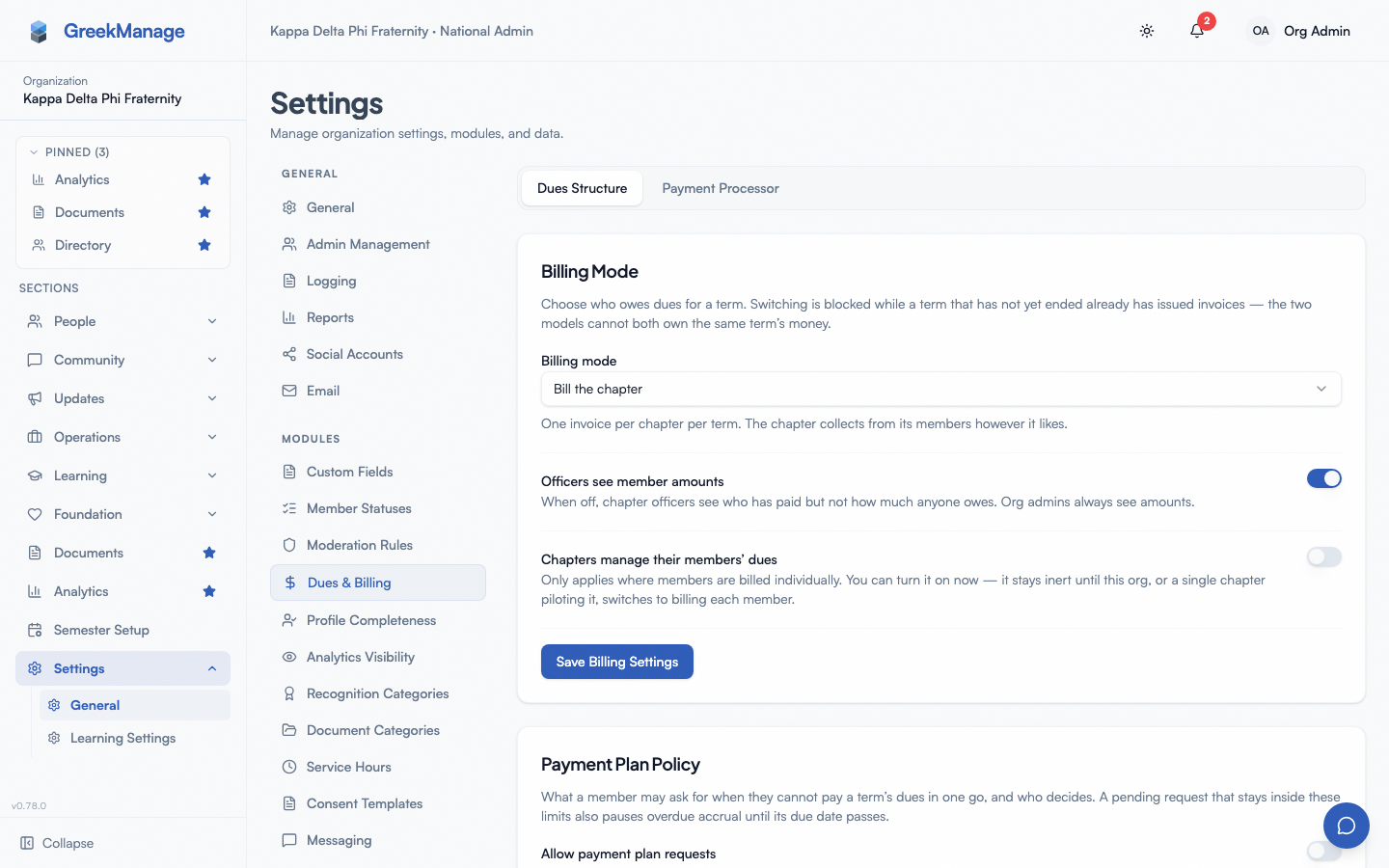Open the chat support bubble
Screen dimensions: 1389x868
click(1347, 826)
